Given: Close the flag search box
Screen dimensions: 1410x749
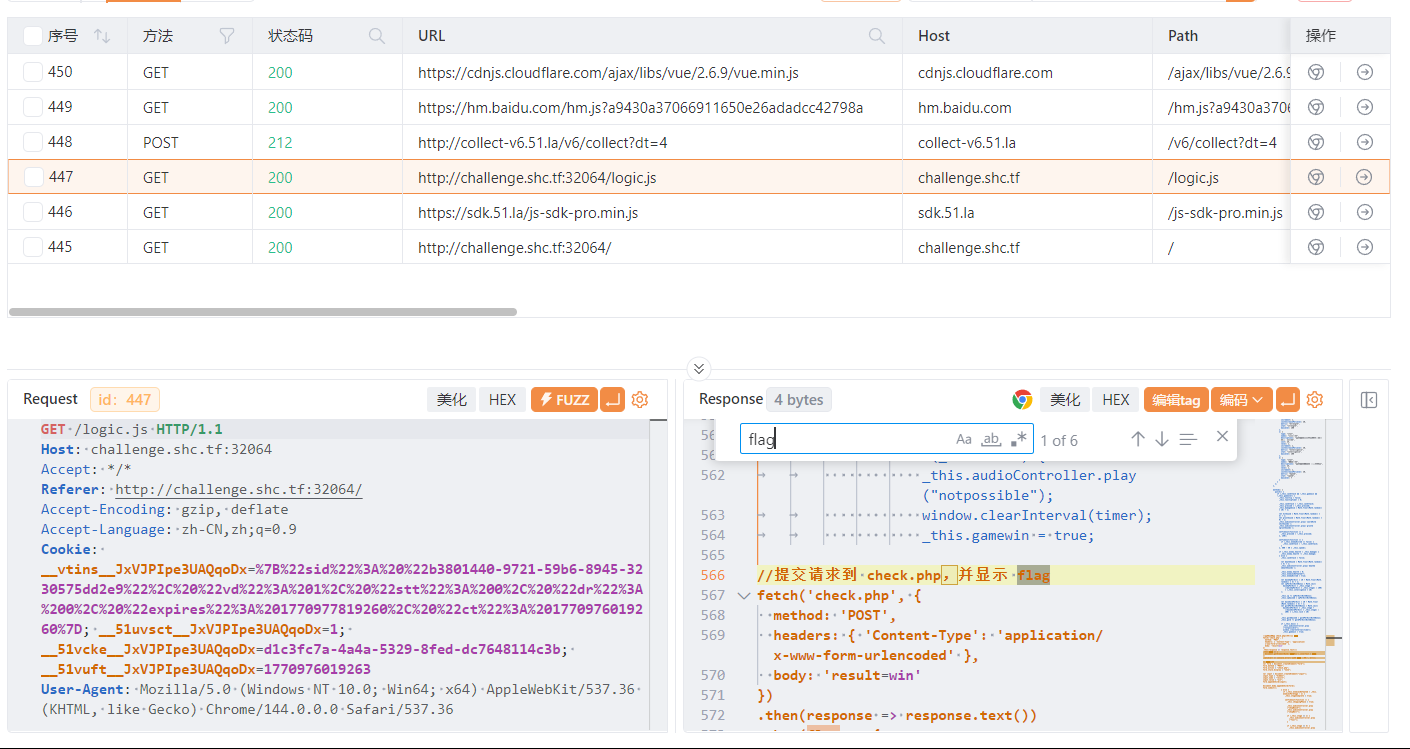Looking at the screenshot, I should [x=1222, y=437].
